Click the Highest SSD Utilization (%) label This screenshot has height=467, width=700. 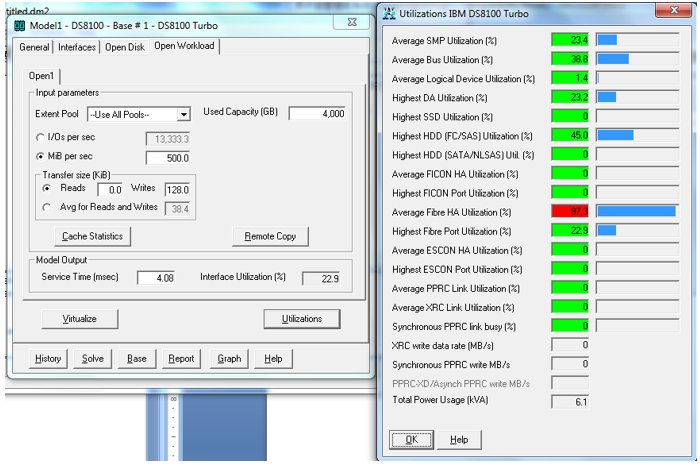tap(442, 117)
